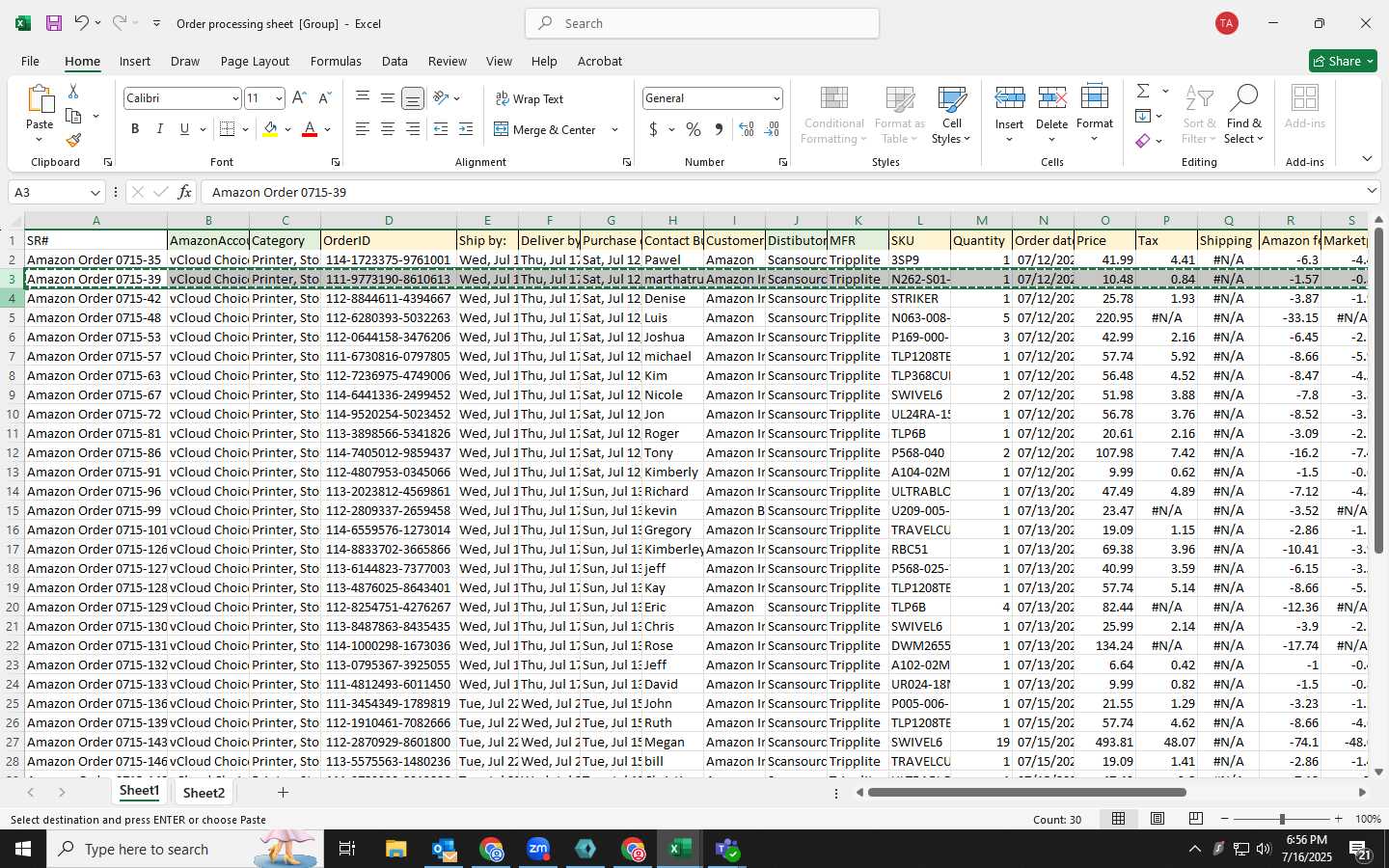
Task: Toggle Italic formatting
Action: coord(160,129)
